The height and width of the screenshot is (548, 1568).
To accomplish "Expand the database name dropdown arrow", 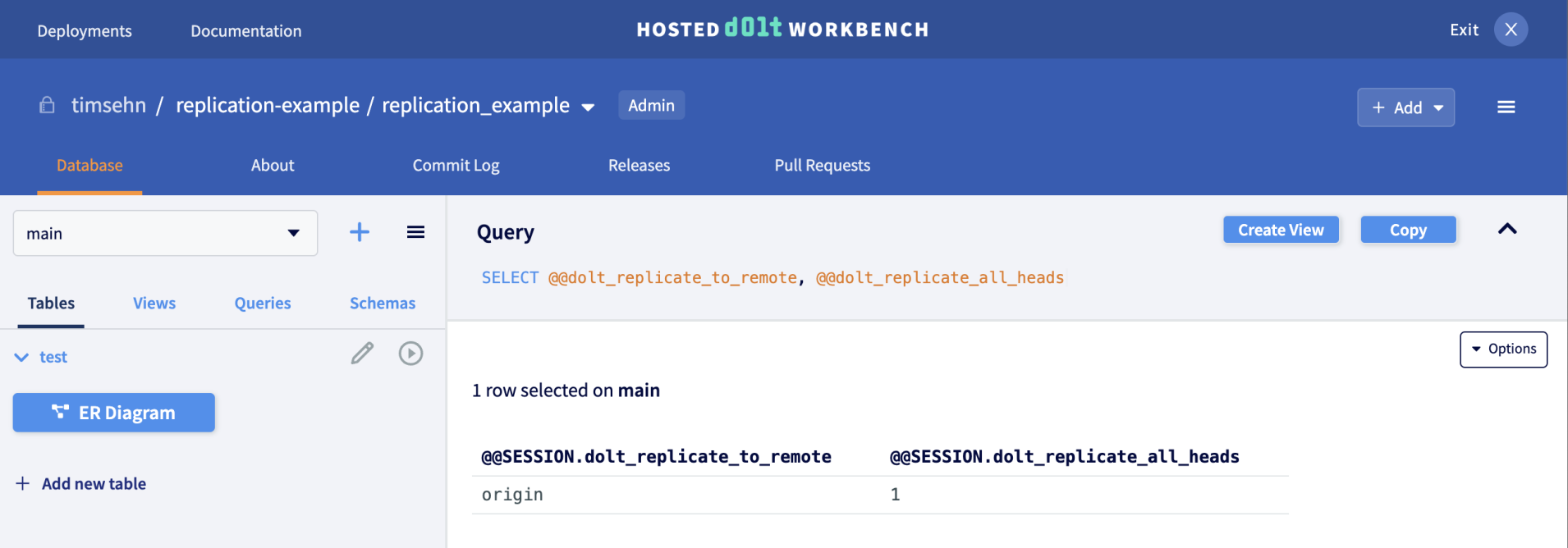I will pyautogui.click(x=588, y=107).
